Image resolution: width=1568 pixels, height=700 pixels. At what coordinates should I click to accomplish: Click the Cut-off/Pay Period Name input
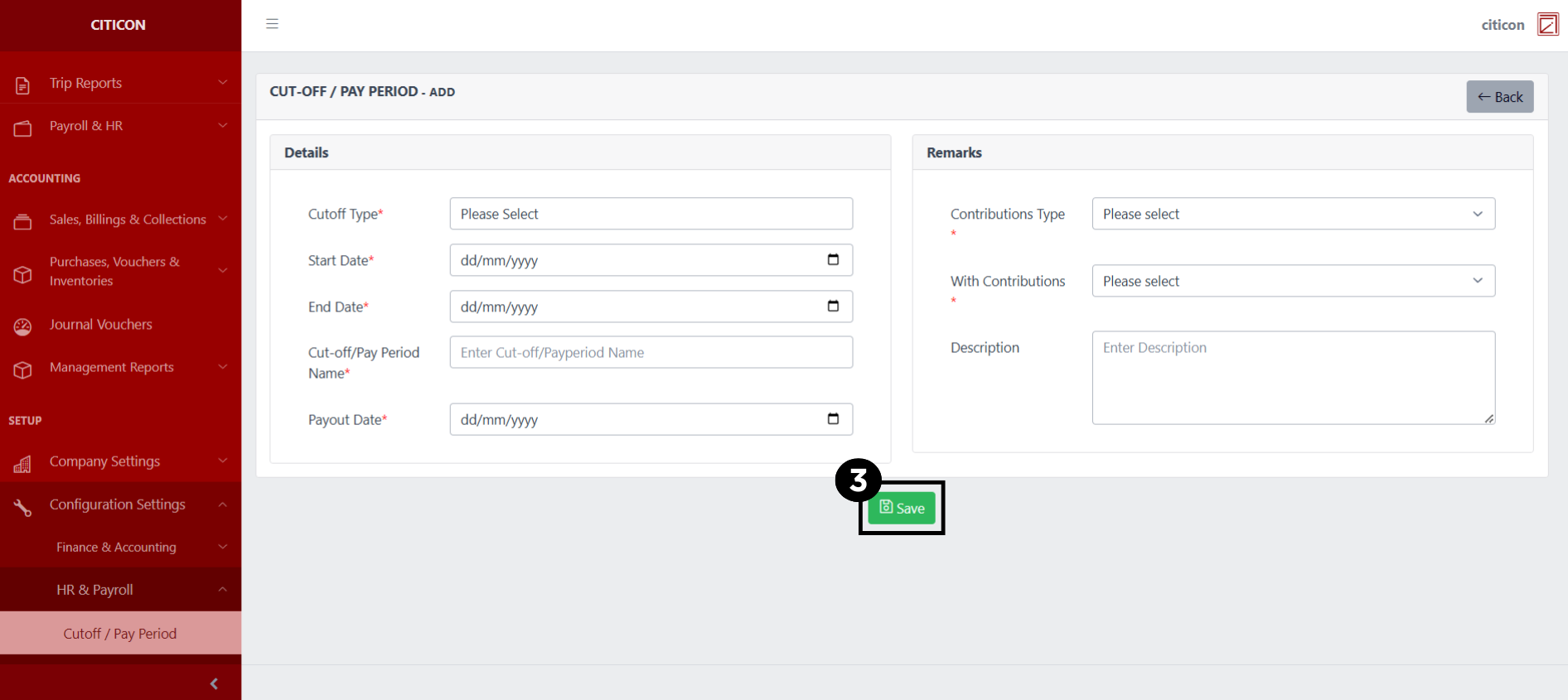point(651,353)
